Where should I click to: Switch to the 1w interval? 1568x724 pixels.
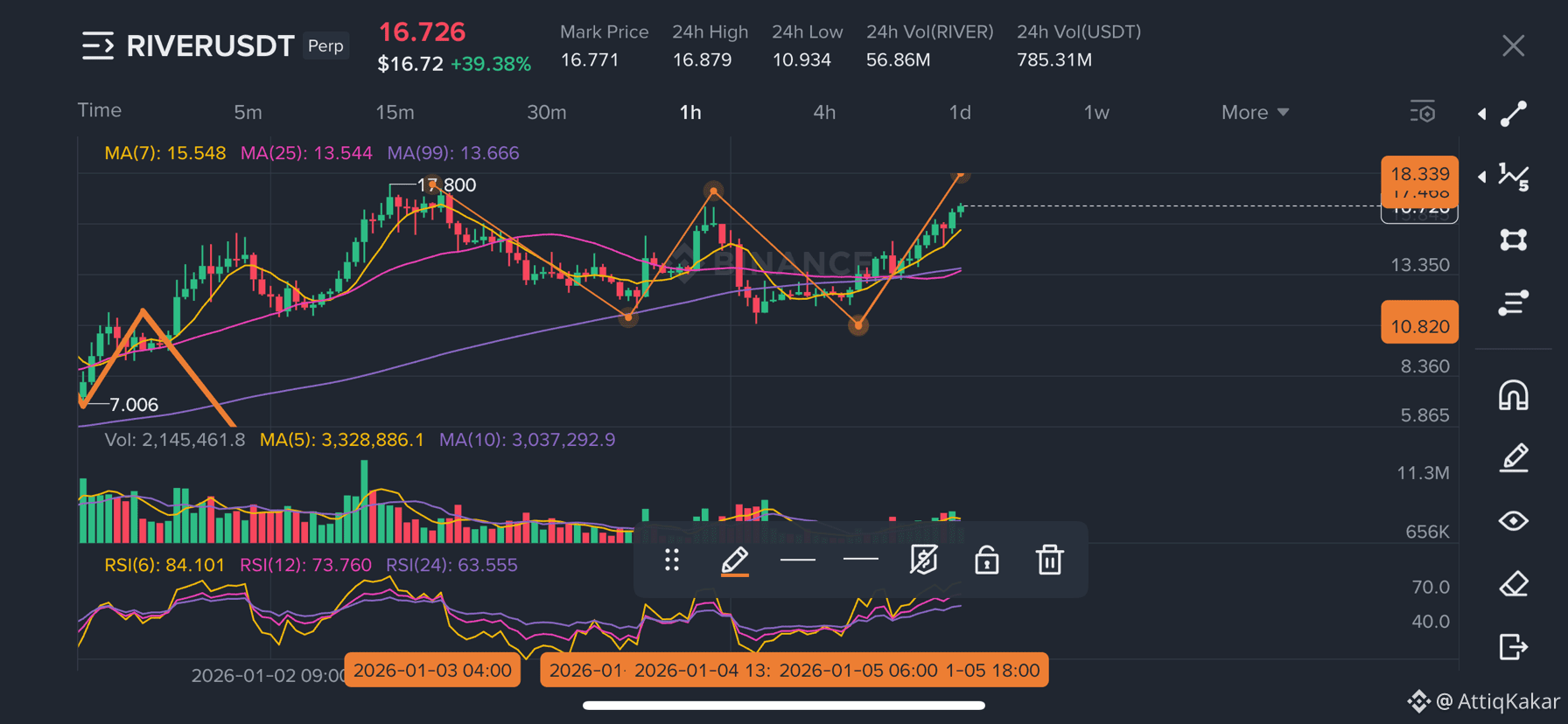click(1096, 112)
